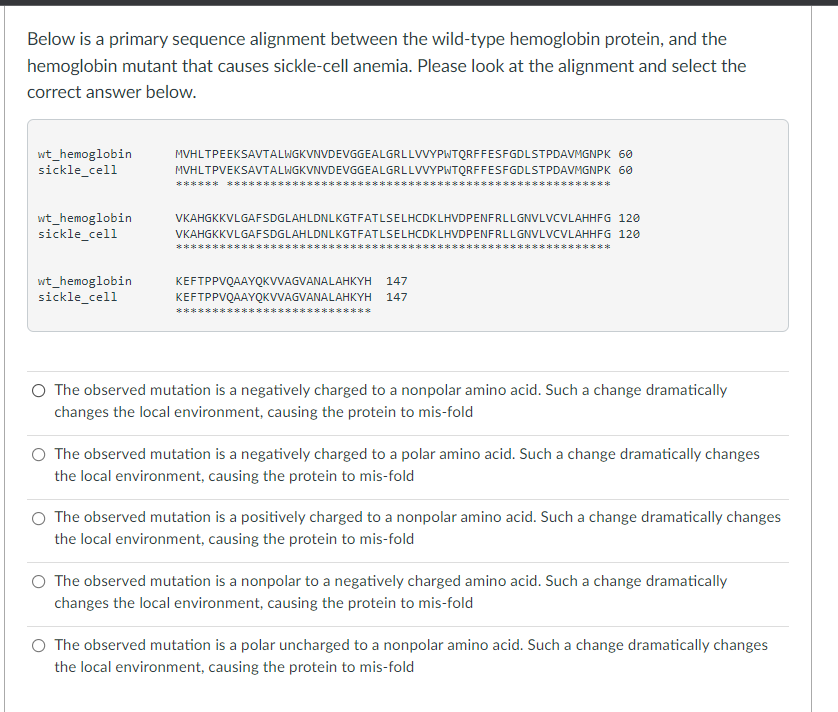Click the residue count 147 in the last block
The height and width of the screenshot is (712, 838).
(396, 296)
